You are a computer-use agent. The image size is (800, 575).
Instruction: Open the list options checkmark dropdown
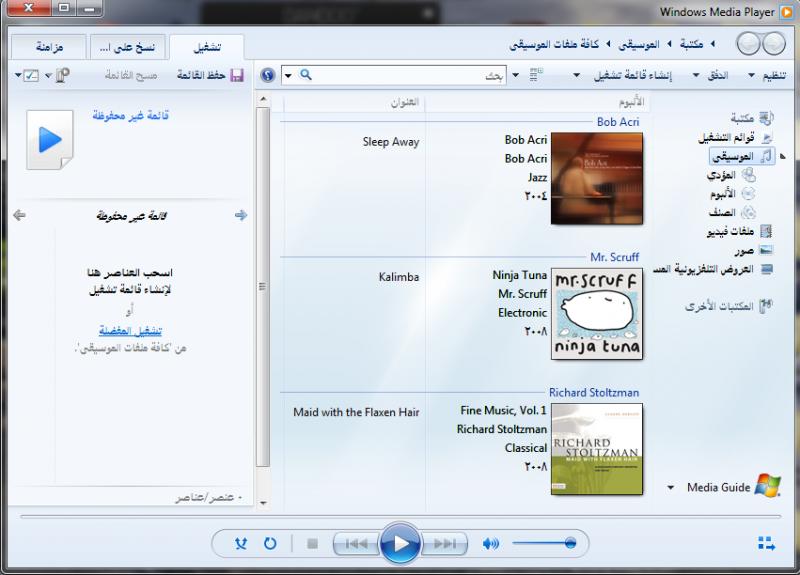coord(27,76)
